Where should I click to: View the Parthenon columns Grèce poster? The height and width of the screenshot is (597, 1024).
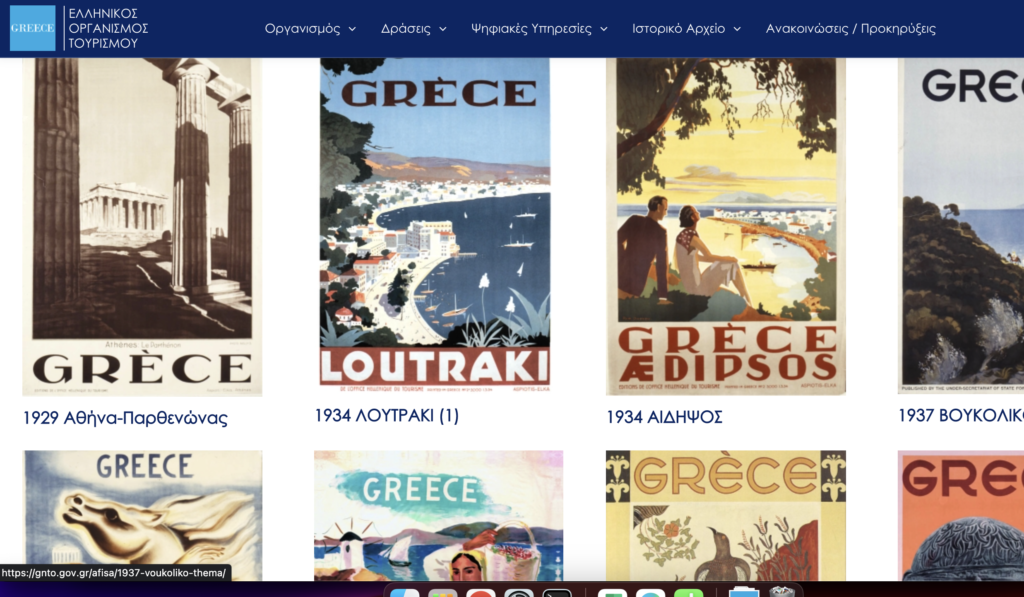(x=141, y=225)
